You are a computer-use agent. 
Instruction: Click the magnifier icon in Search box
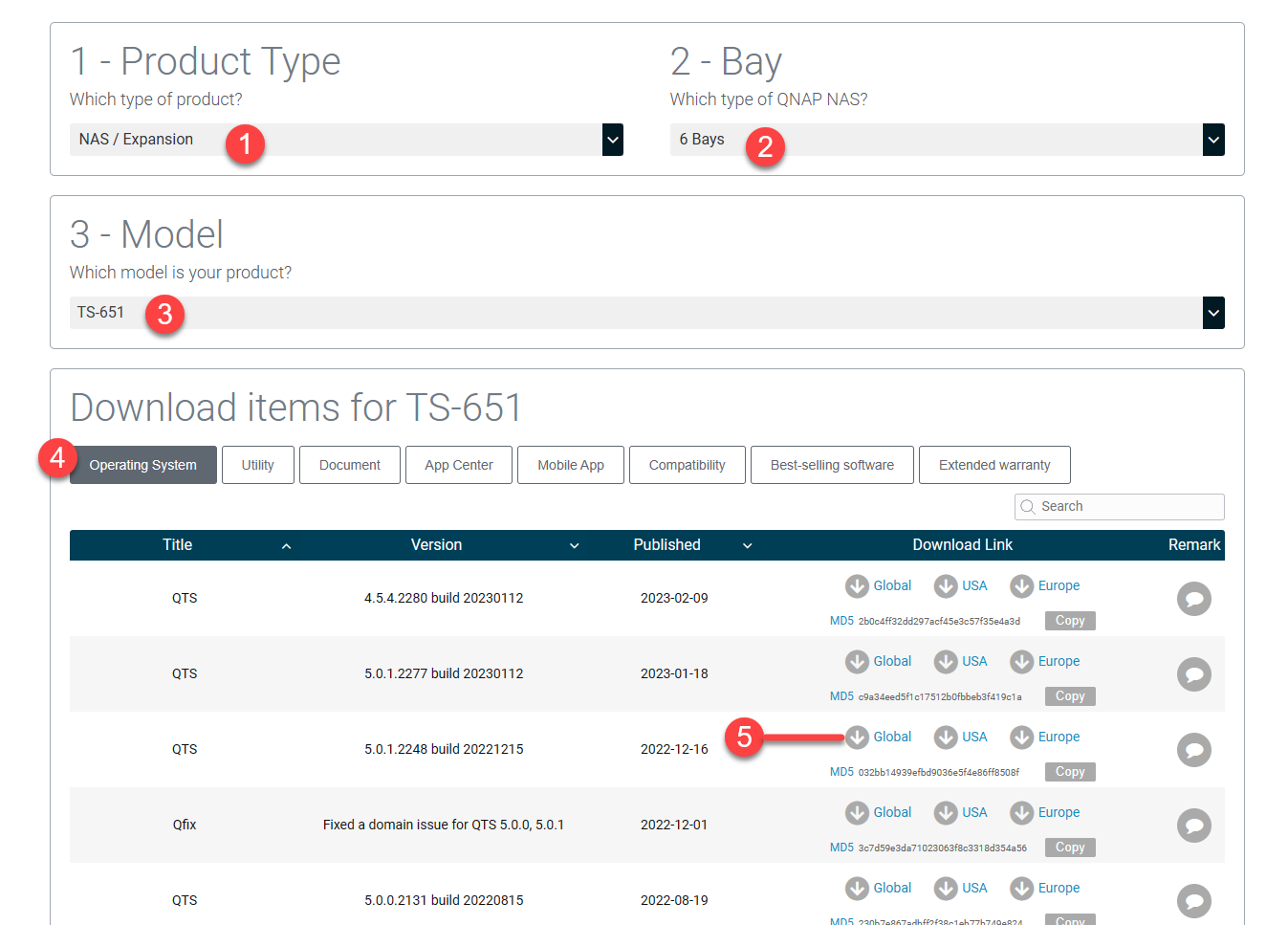pyautogui.click(x=1028, y=507)
